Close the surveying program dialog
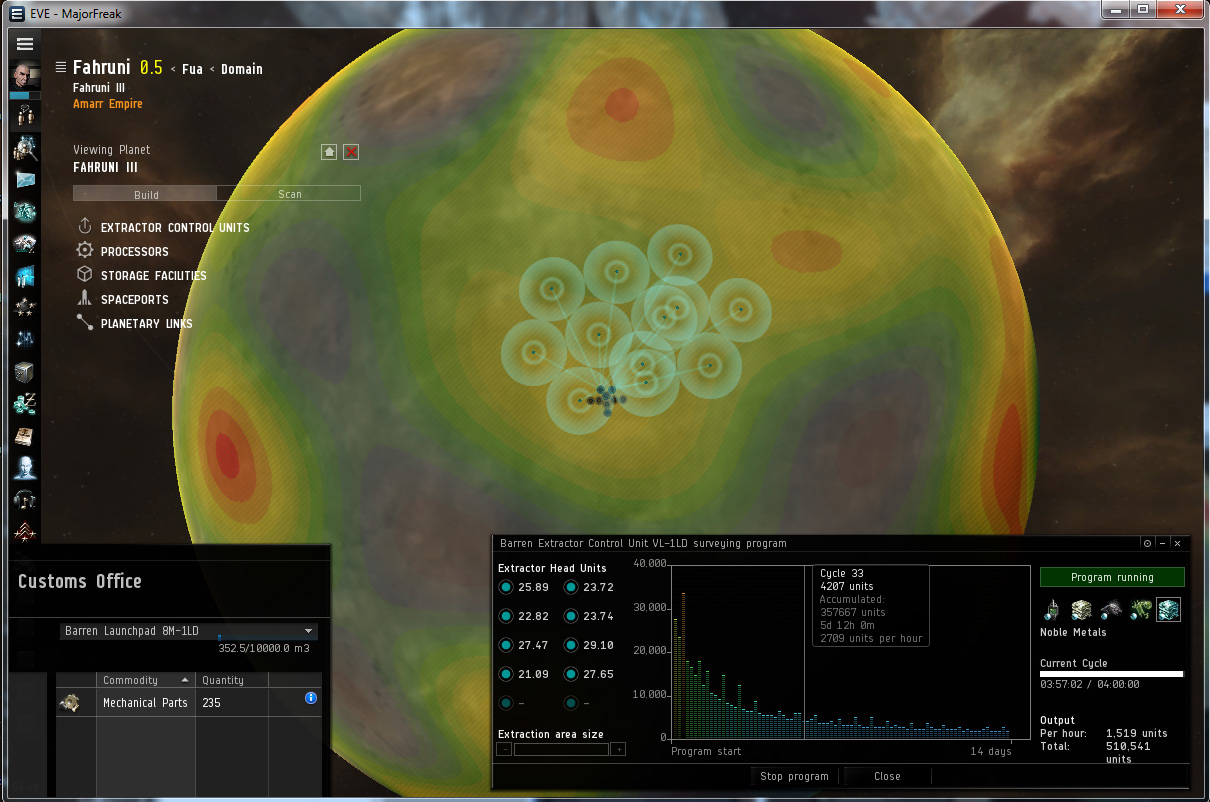 tap(887, 776)
